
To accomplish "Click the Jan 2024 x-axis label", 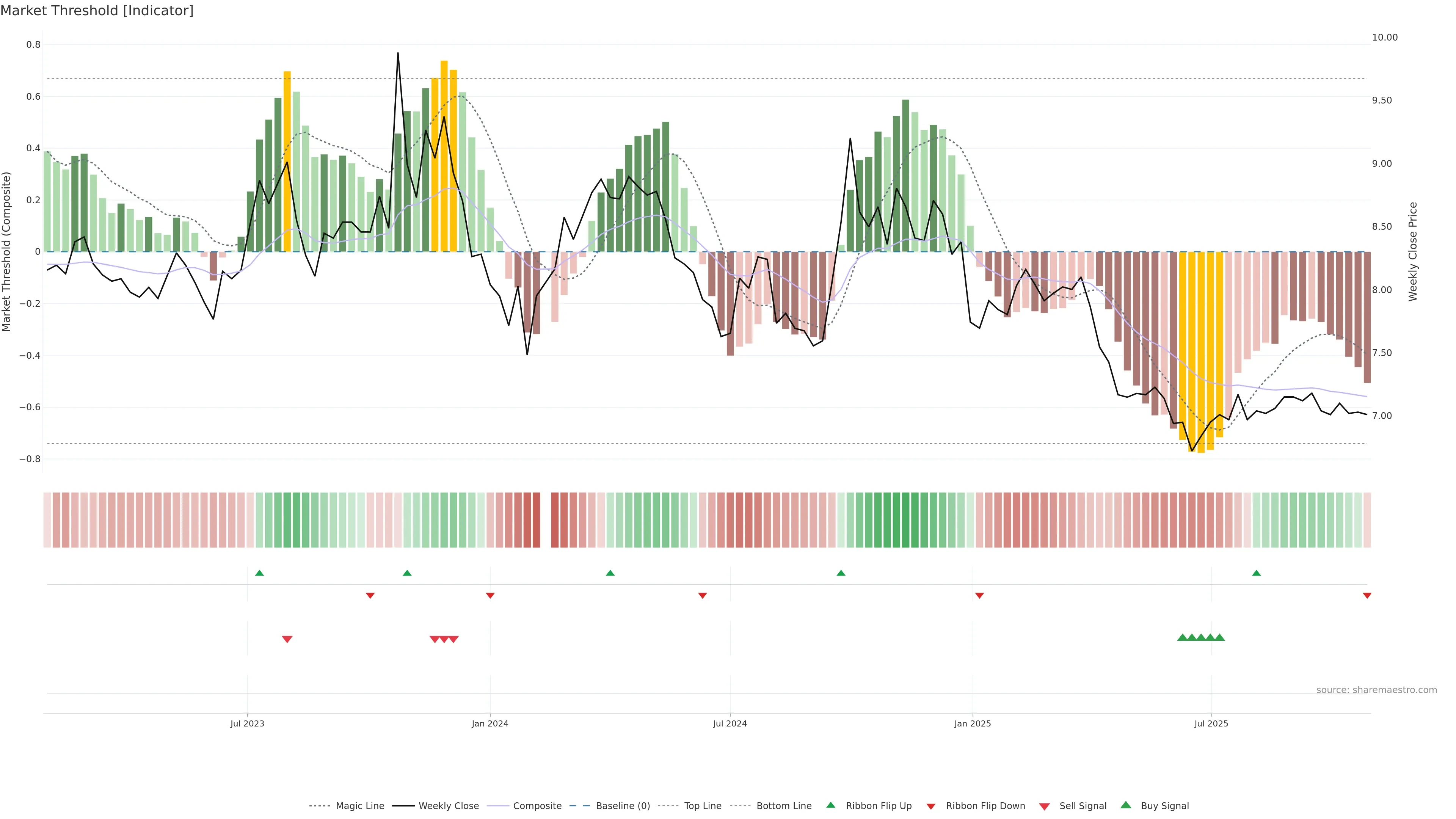I will point(490,723).
